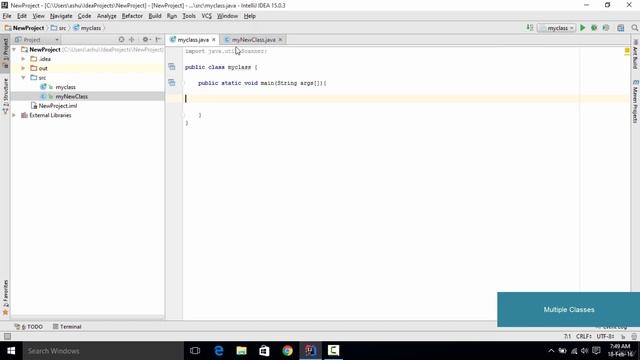Open the TODO tool window
The width and height of the screenshot is (640, 360).
(x=29, y=327)
